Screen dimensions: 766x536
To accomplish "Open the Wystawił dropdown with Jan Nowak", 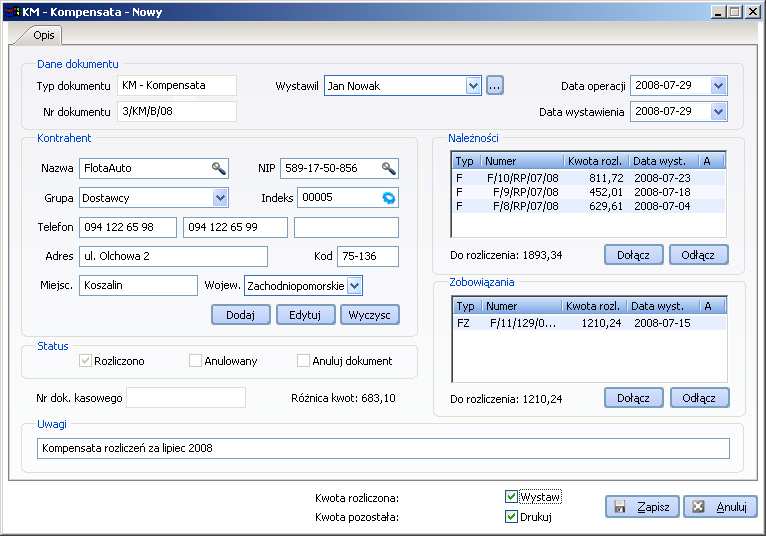I will 473,86.
